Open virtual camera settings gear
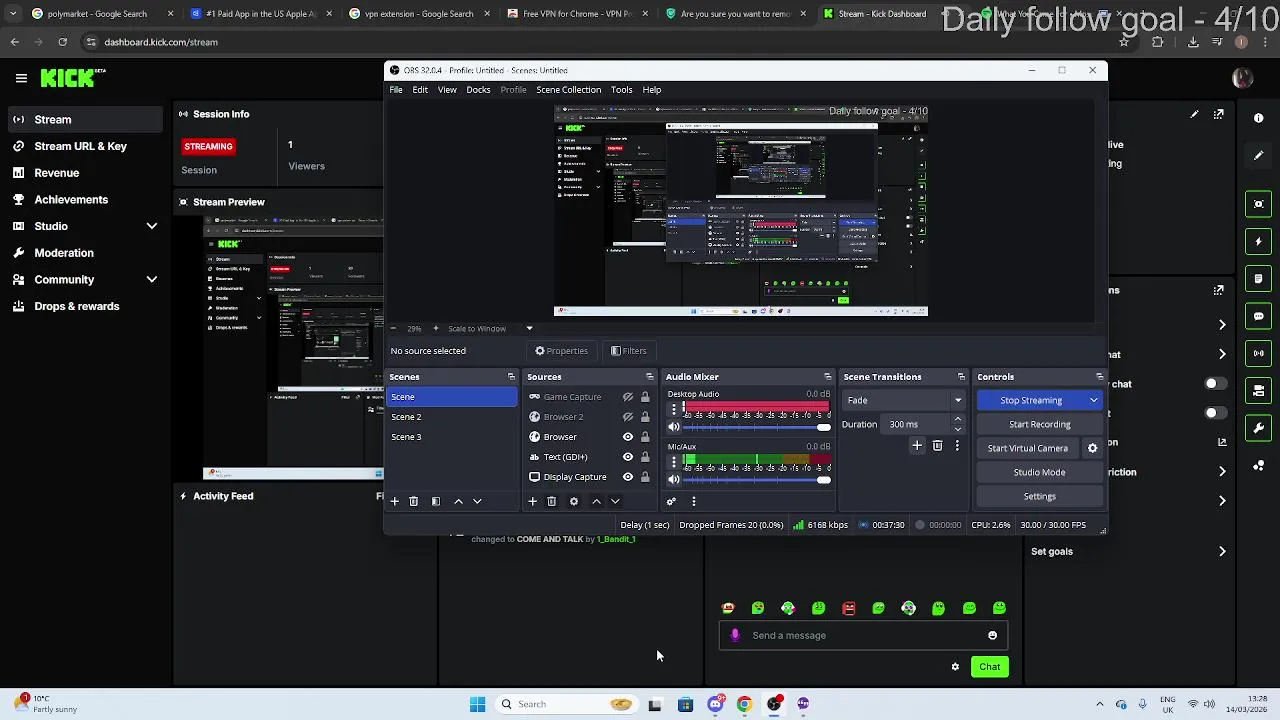Screen dimensions: 1280x720 (1092, 448)
